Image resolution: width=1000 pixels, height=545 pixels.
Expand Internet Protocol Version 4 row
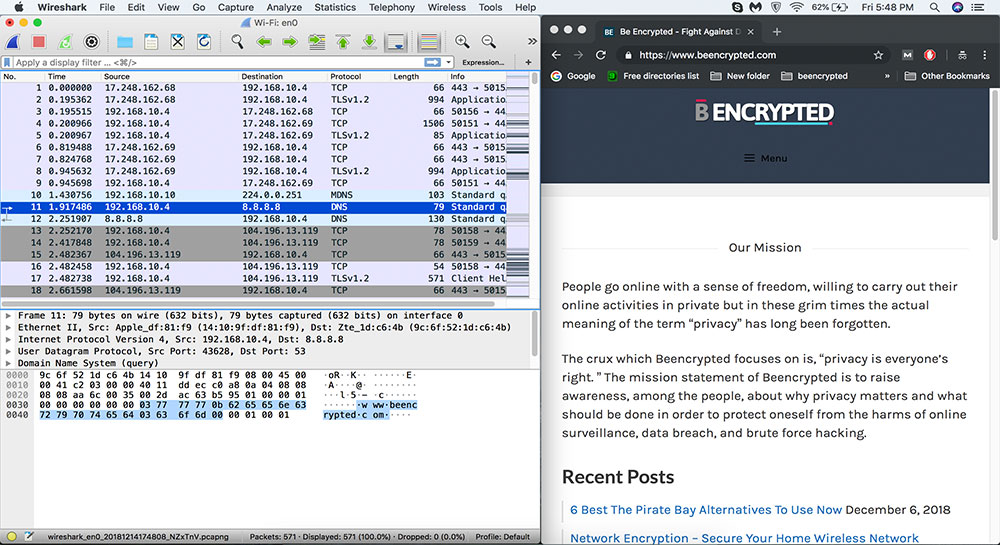pyautogui.click(x=8, y=339)
